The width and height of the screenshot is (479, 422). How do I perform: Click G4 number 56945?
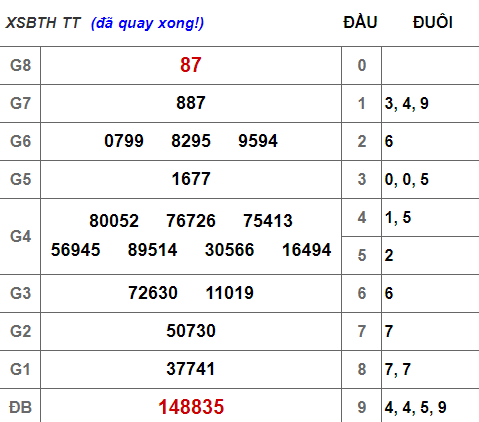coord(75,250)
